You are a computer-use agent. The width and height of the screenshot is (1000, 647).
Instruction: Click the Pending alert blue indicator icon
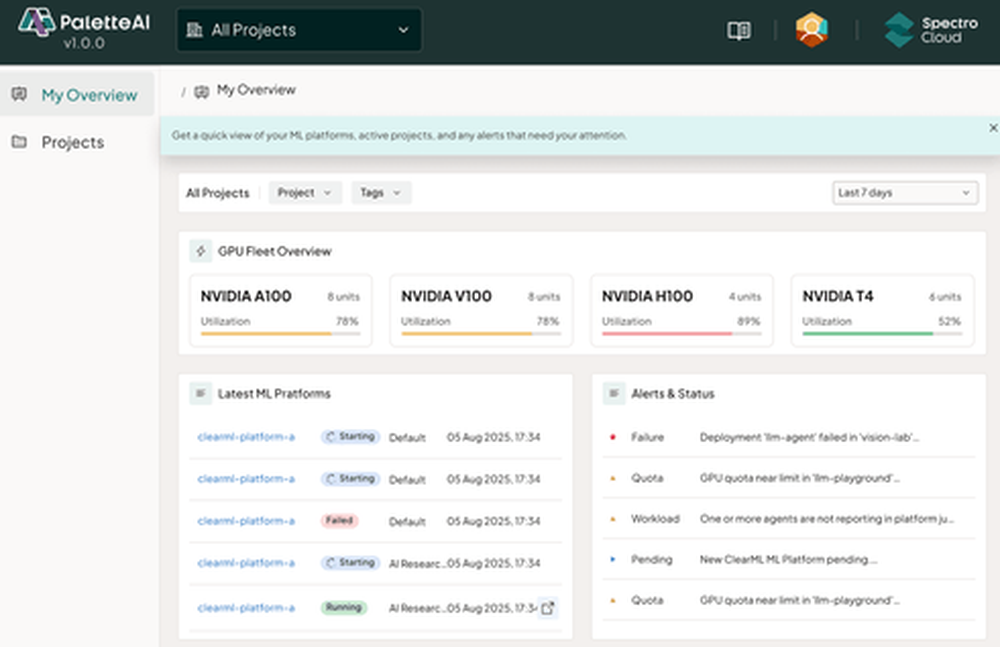613,560
